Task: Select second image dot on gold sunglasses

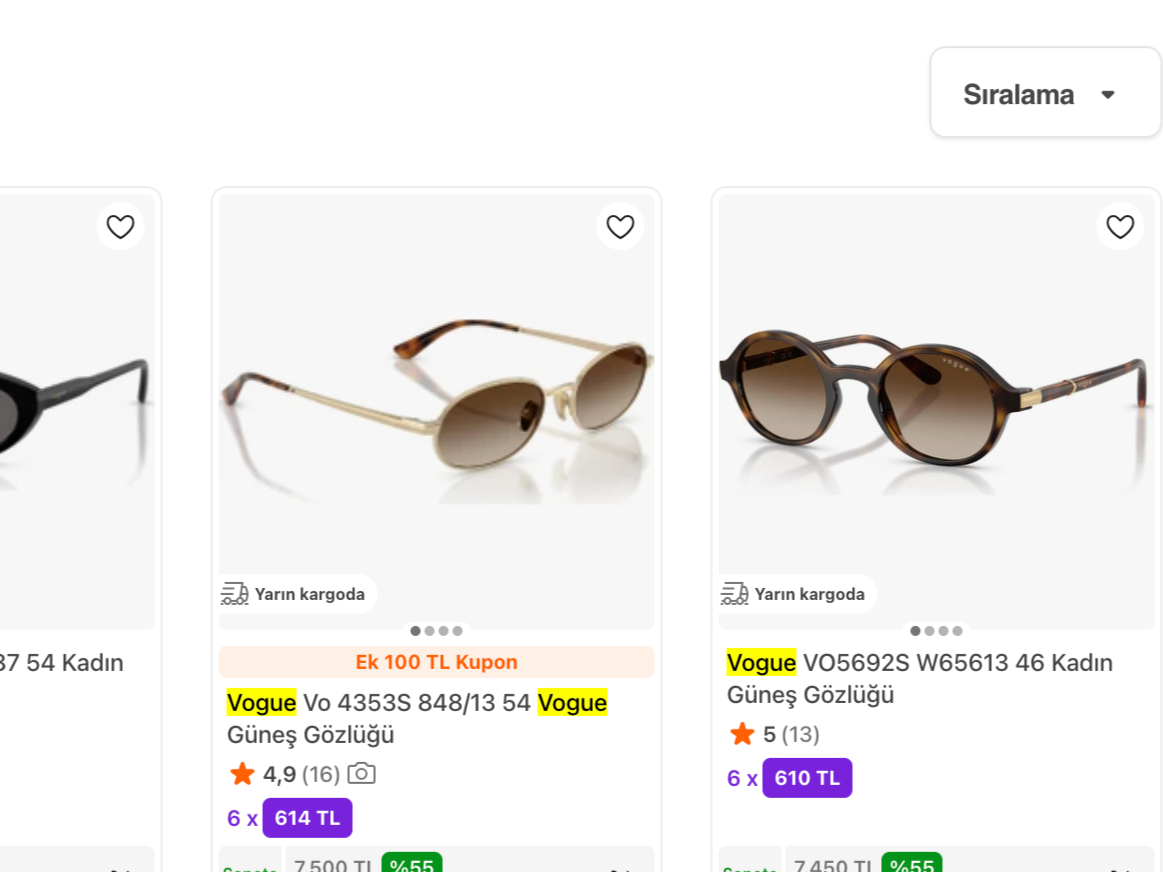Action: tap(429, 631)
